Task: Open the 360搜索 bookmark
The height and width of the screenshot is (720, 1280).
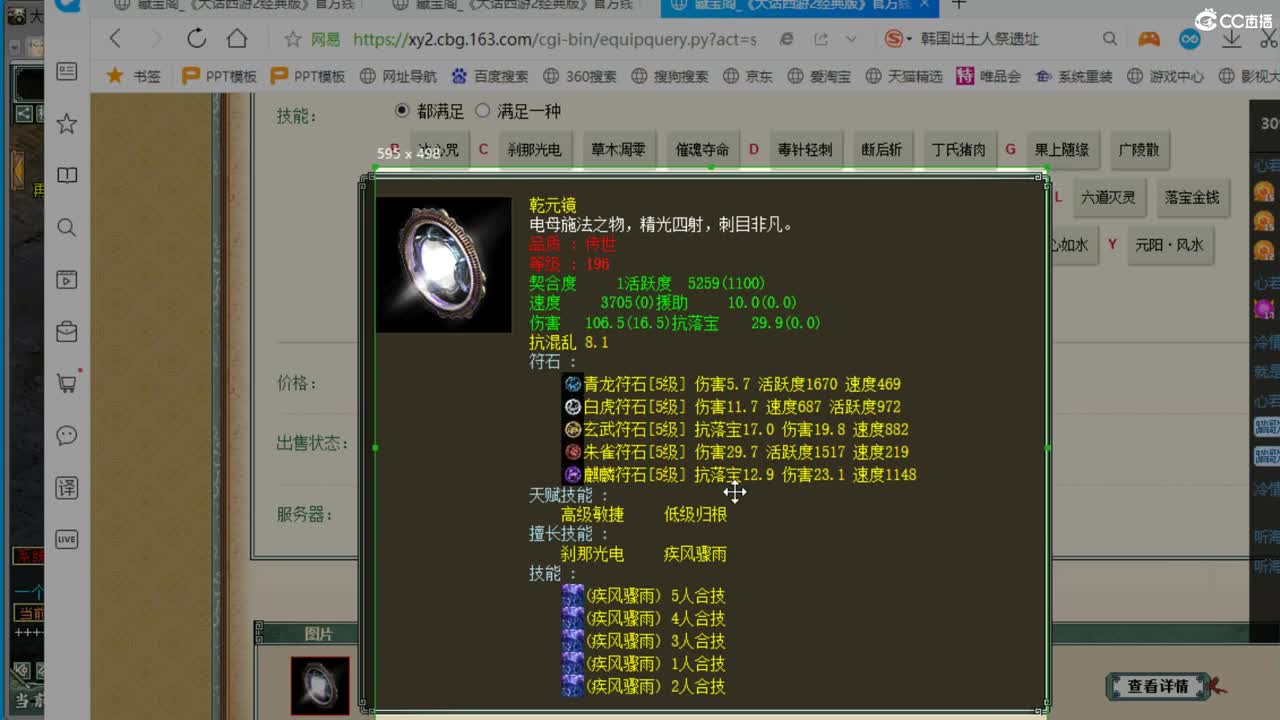Action: 580,76
